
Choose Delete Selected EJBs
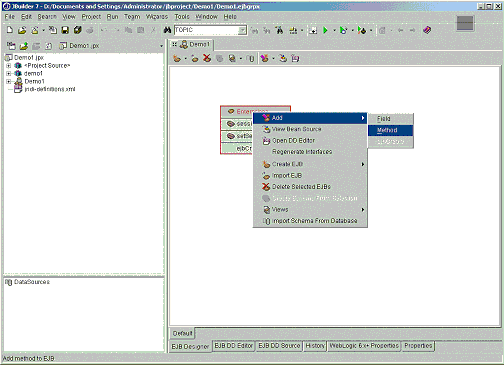(310, 187)
